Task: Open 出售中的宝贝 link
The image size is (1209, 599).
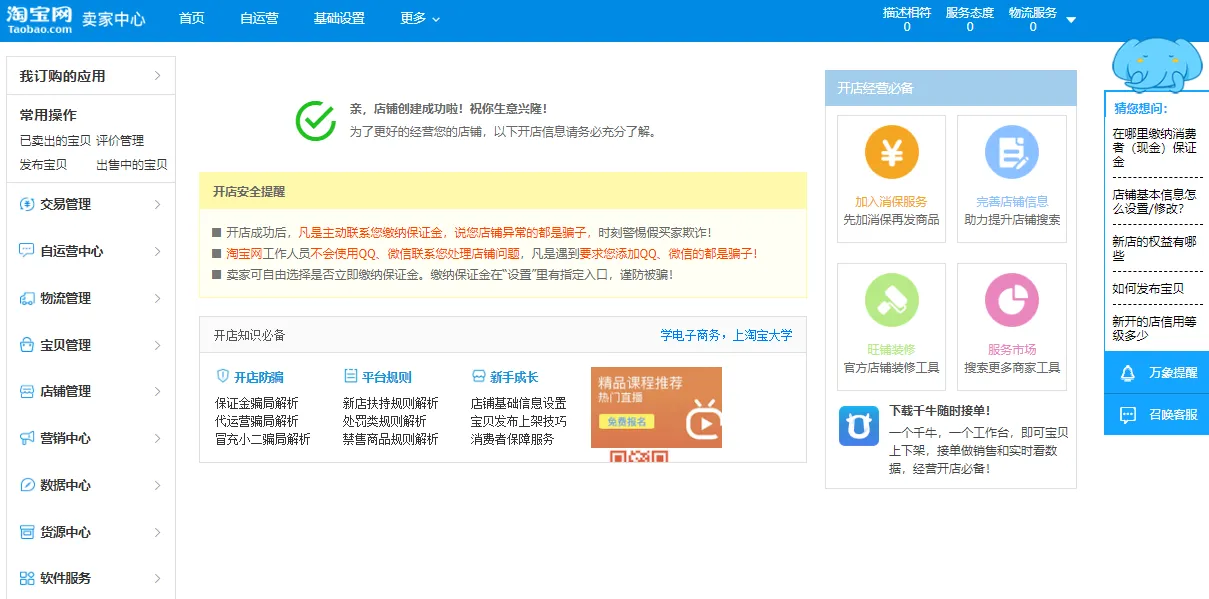Action: [x=132, y=164]
